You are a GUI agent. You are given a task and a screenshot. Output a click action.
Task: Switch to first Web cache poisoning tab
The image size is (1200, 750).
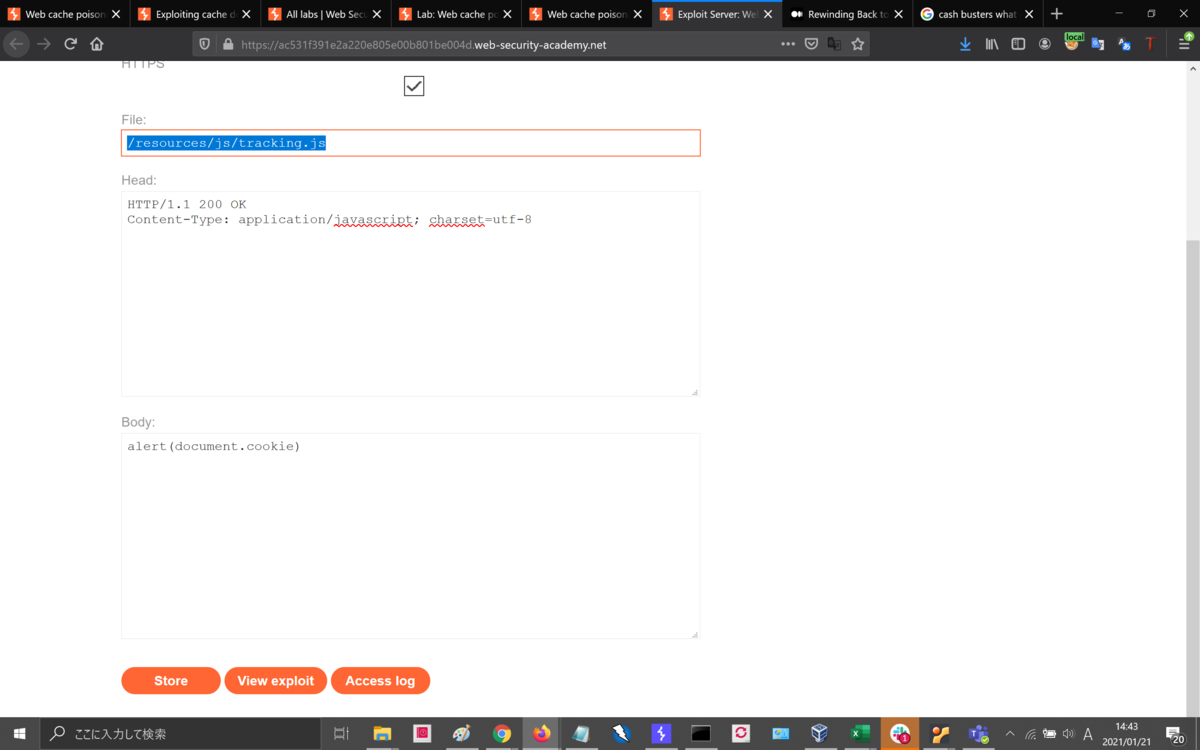63,14
